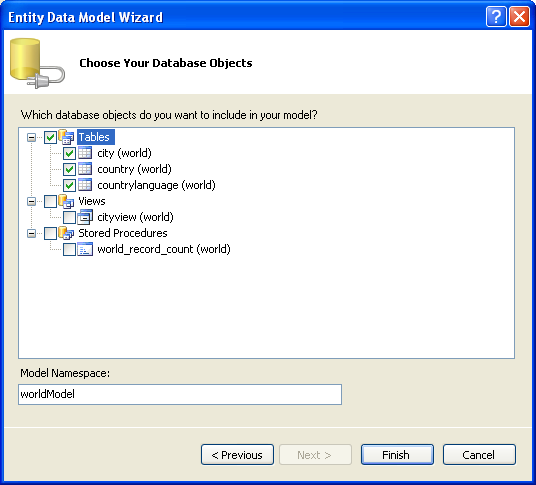Uncheck the Tables checkbox

50,137
